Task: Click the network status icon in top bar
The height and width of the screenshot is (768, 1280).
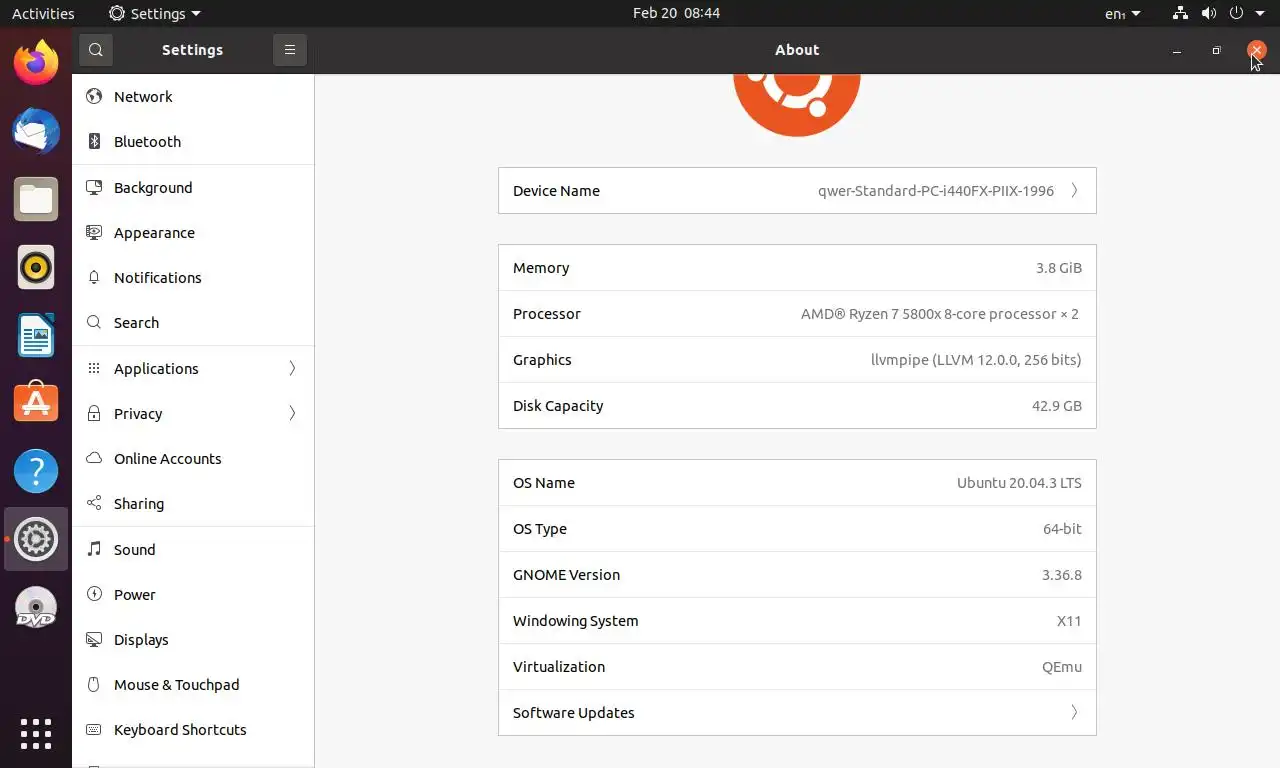Action: [1181, 13]
